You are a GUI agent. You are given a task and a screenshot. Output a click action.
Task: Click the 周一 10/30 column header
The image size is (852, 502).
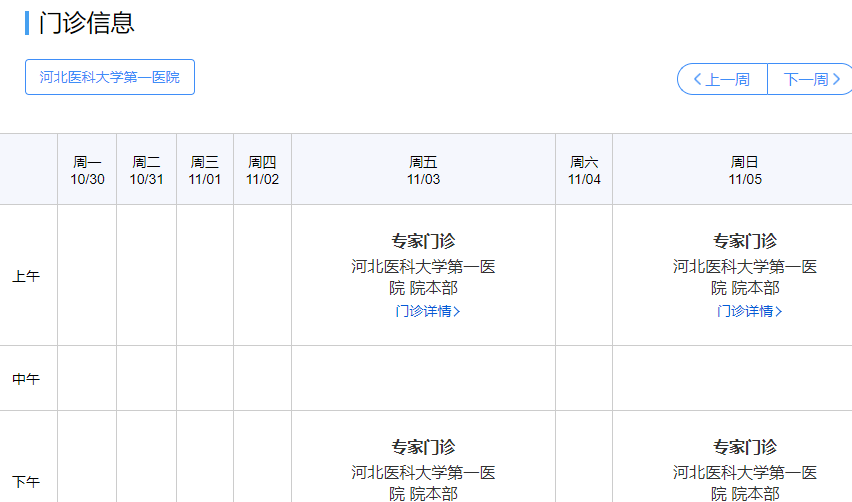pyautogui.click(x=87, y=170)
